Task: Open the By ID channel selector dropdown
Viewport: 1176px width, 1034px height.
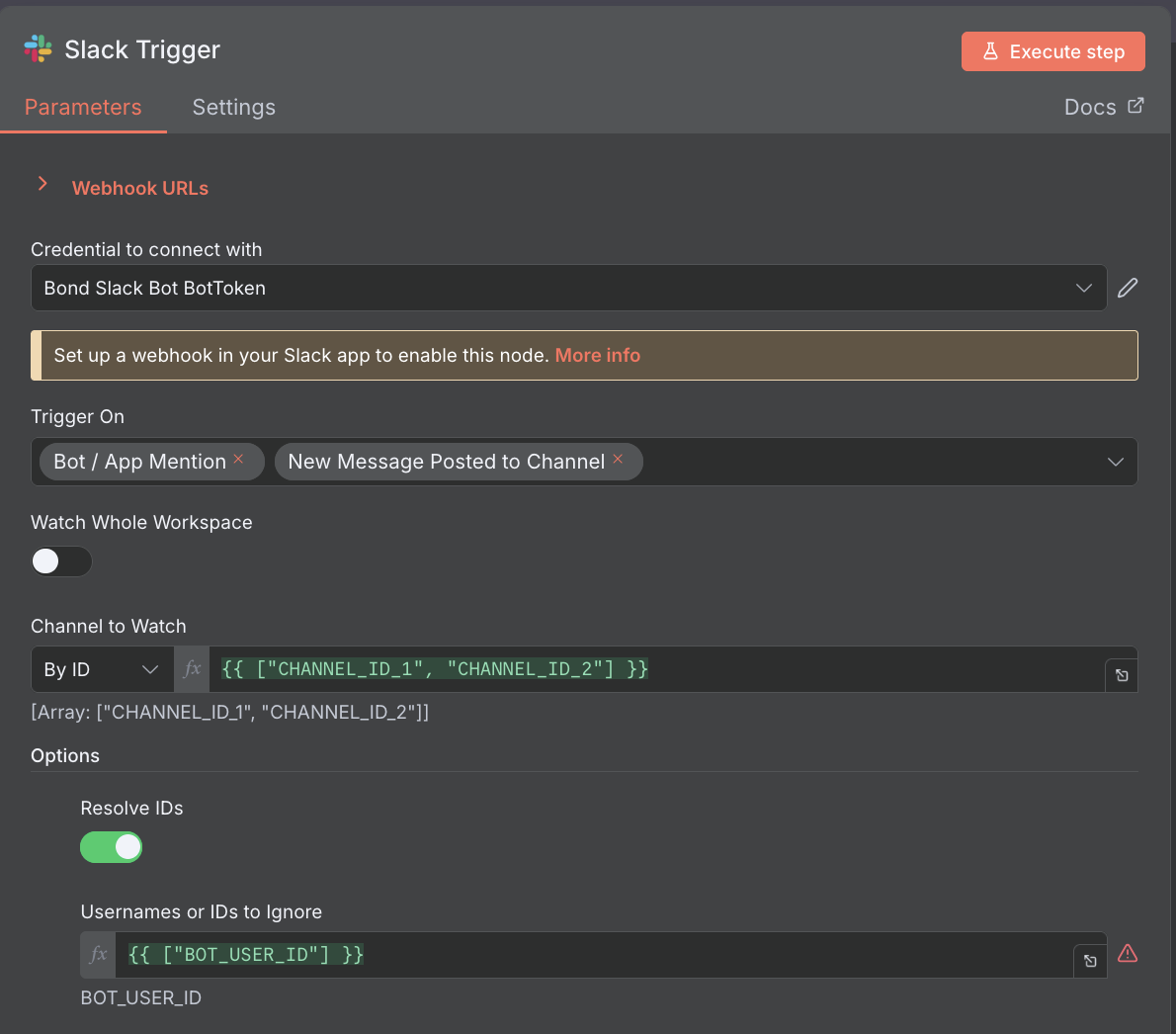Action: coord(149,669)
